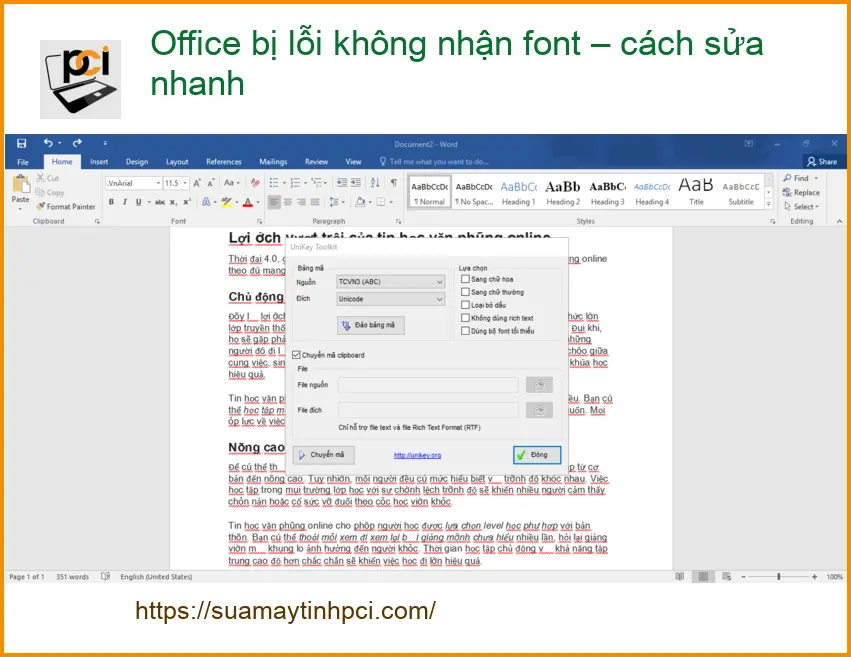Browse for File nguồn in UniKey Toolkit
This screenshot has height=657, width=851.
click(x=539, y=385)
